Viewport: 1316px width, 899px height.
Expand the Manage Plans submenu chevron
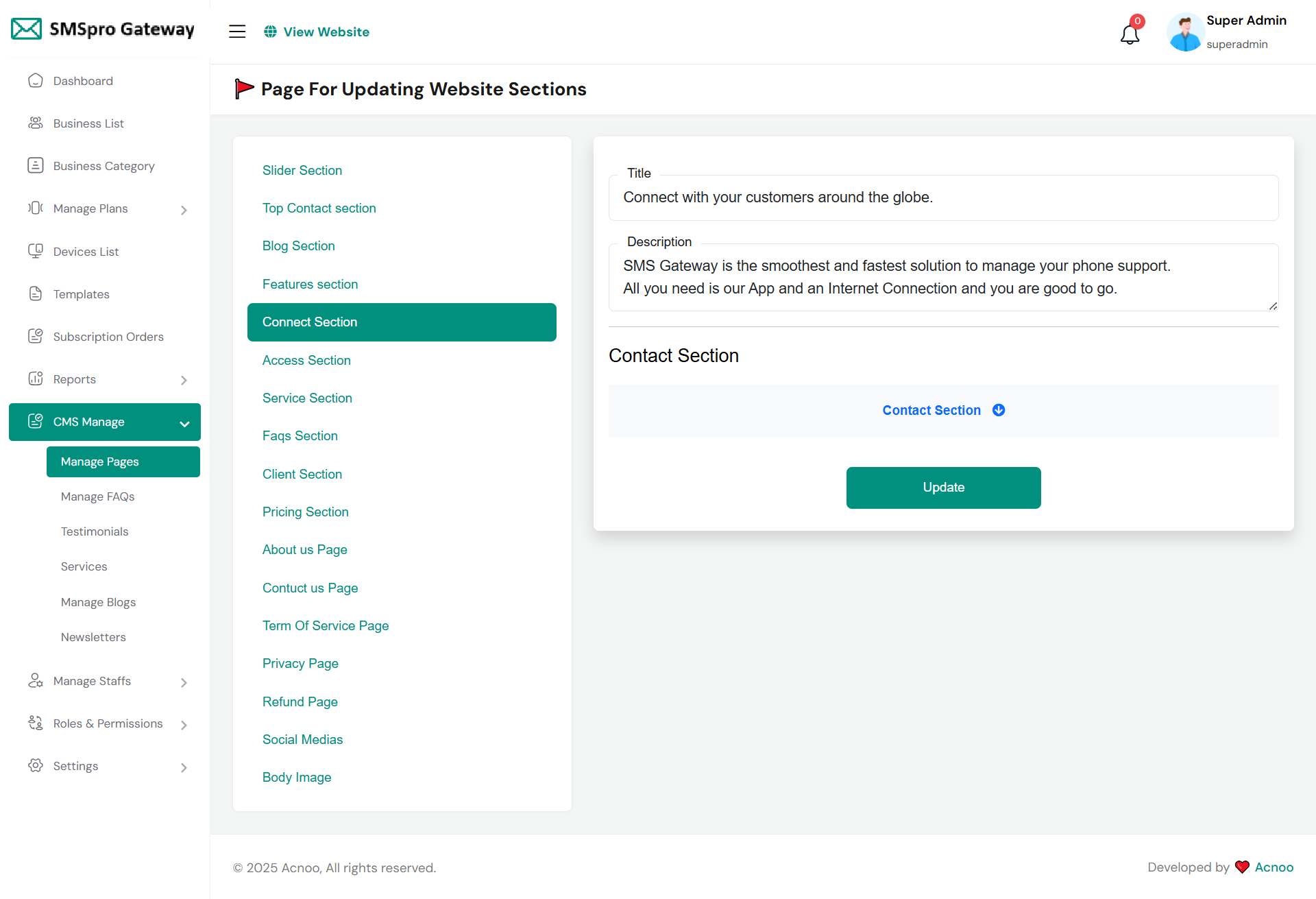tap(184, 210)
